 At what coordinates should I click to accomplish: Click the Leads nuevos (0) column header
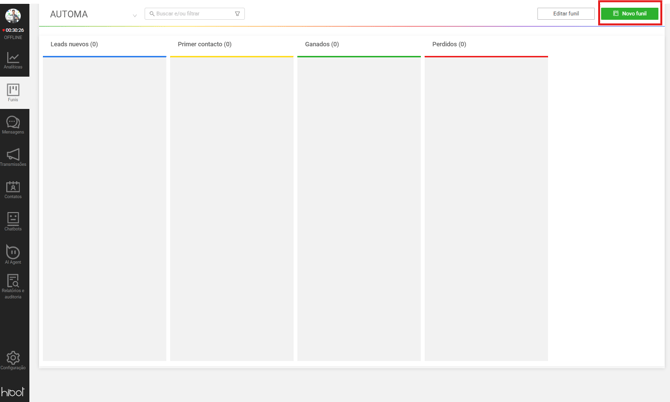click(74, 44)
